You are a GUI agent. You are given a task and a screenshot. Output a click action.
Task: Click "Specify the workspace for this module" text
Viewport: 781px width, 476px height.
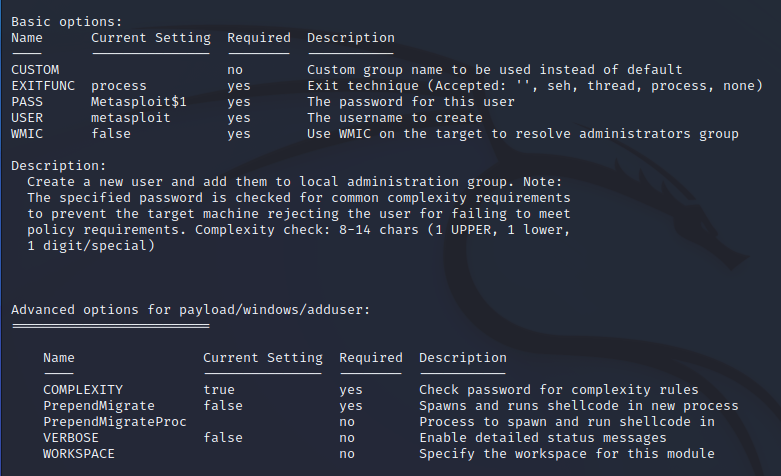(x=567, y=454)
